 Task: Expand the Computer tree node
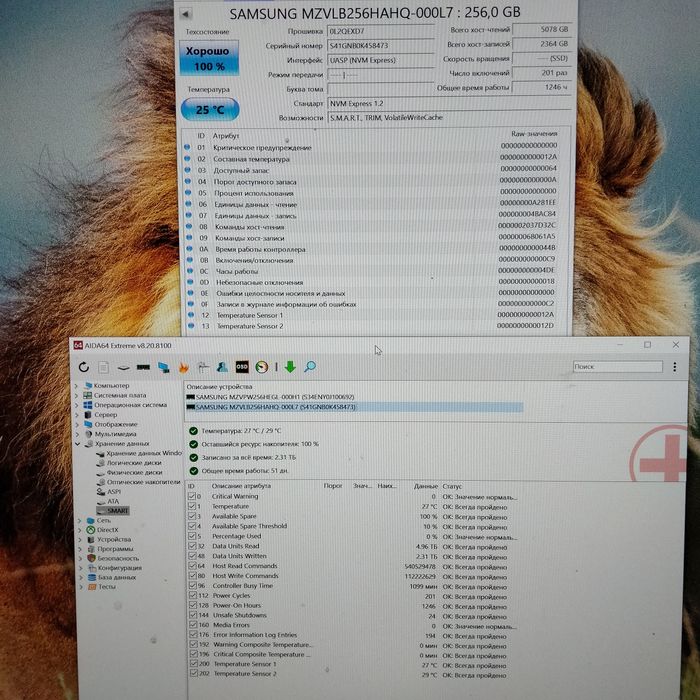point(77,386)
